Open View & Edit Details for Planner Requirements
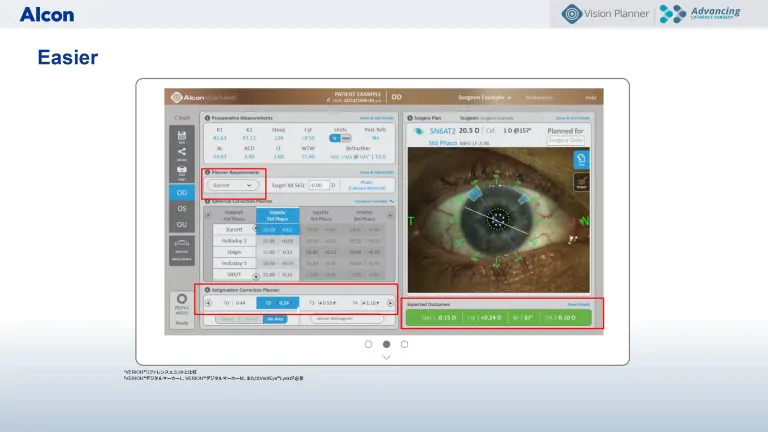Image resolution: width=768 pixels, height=432 pixels. tap(376, 172)
